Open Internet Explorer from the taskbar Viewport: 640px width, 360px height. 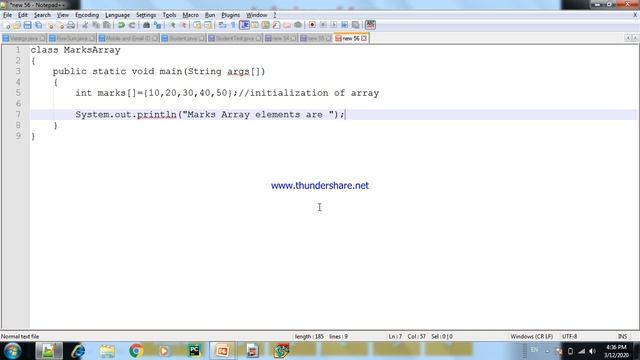pos(78,351)
